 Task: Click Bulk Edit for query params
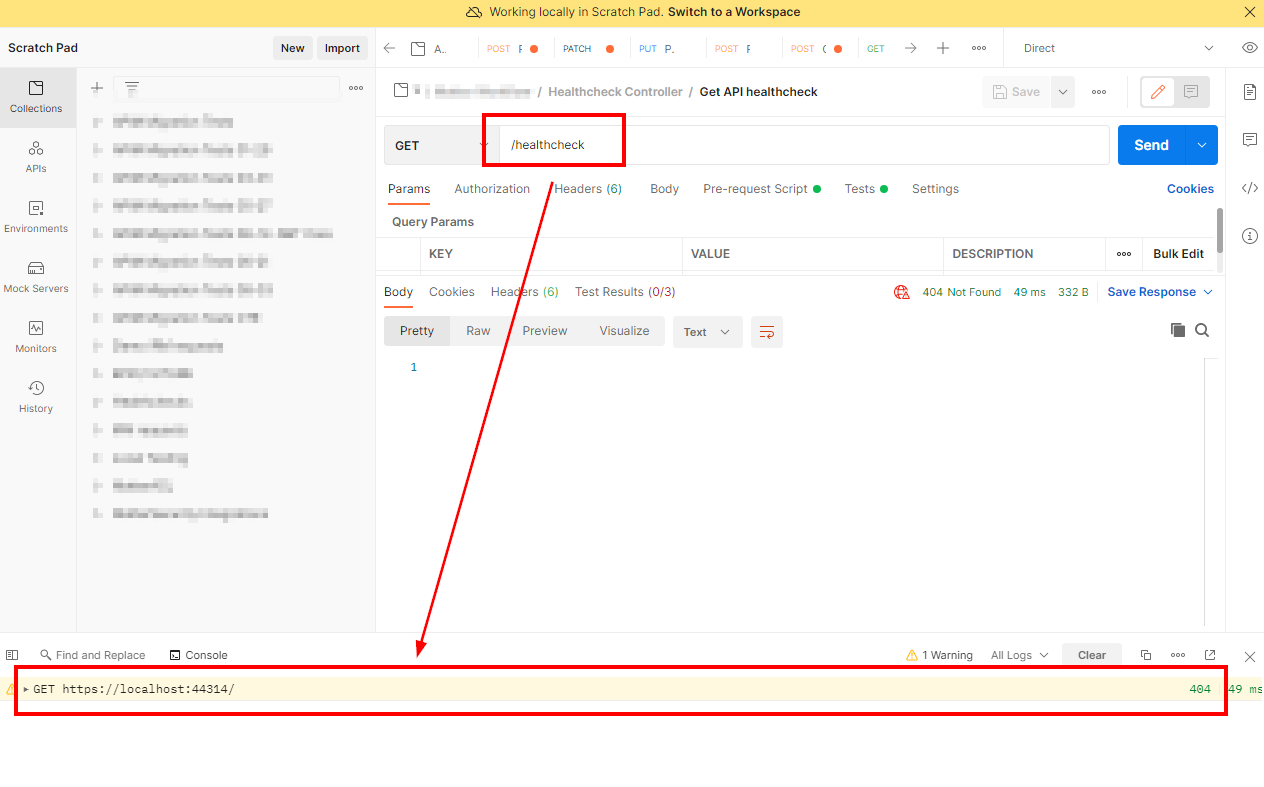pyautogui.click(x=1178, y=254)
